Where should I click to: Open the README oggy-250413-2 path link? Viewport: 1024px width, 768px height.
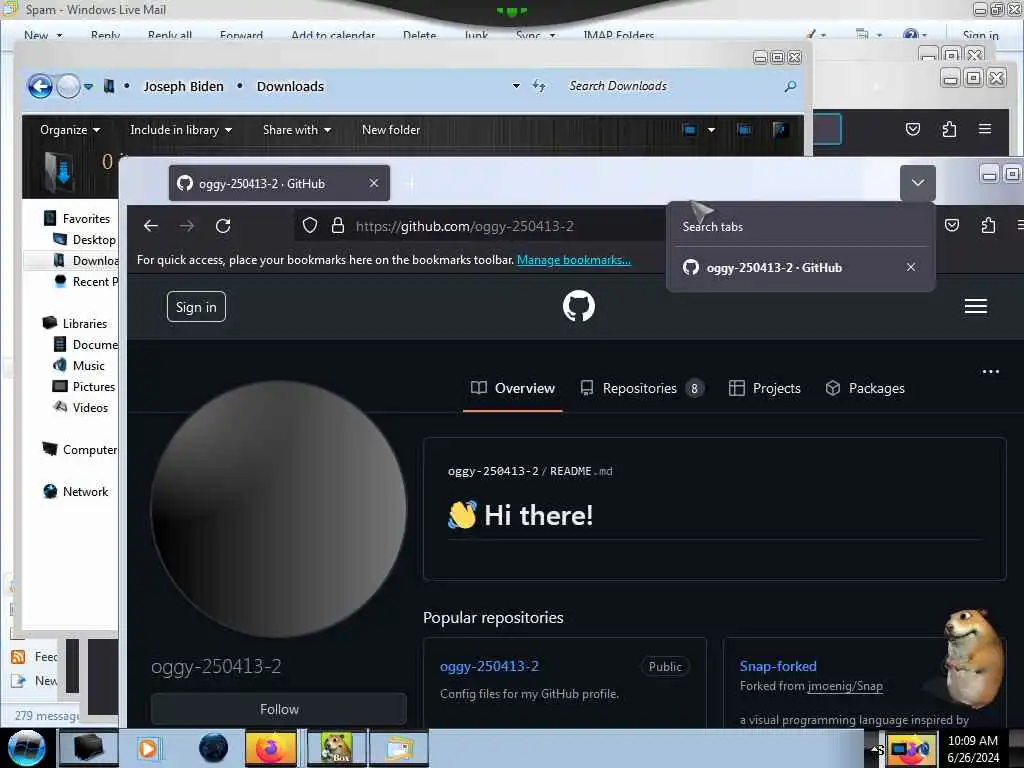493,471
